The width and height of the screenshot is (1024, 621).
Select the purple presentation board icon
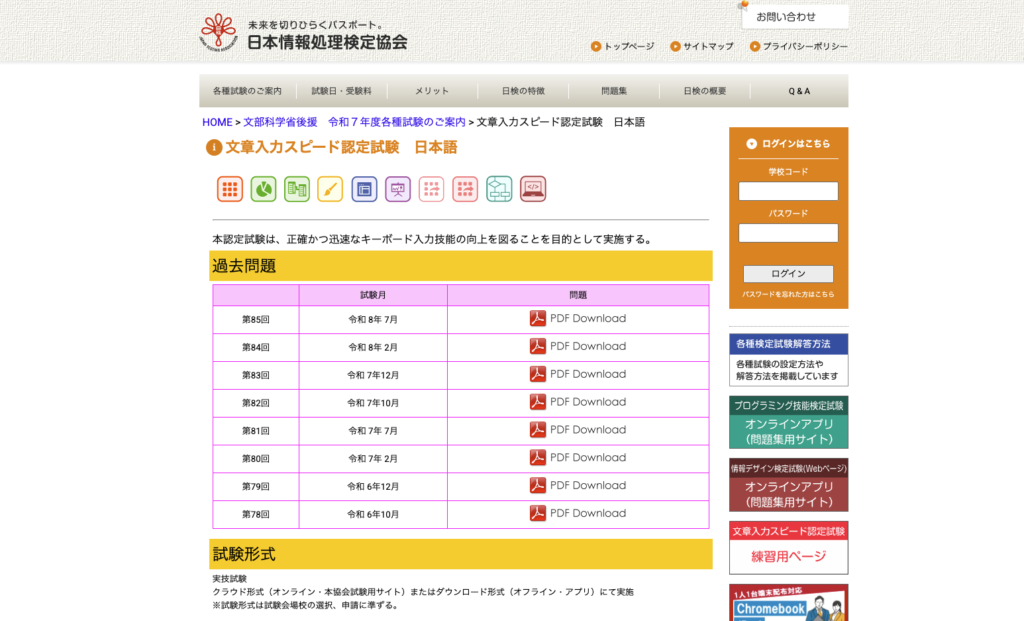pyautogui.click(x=398, y=189)
